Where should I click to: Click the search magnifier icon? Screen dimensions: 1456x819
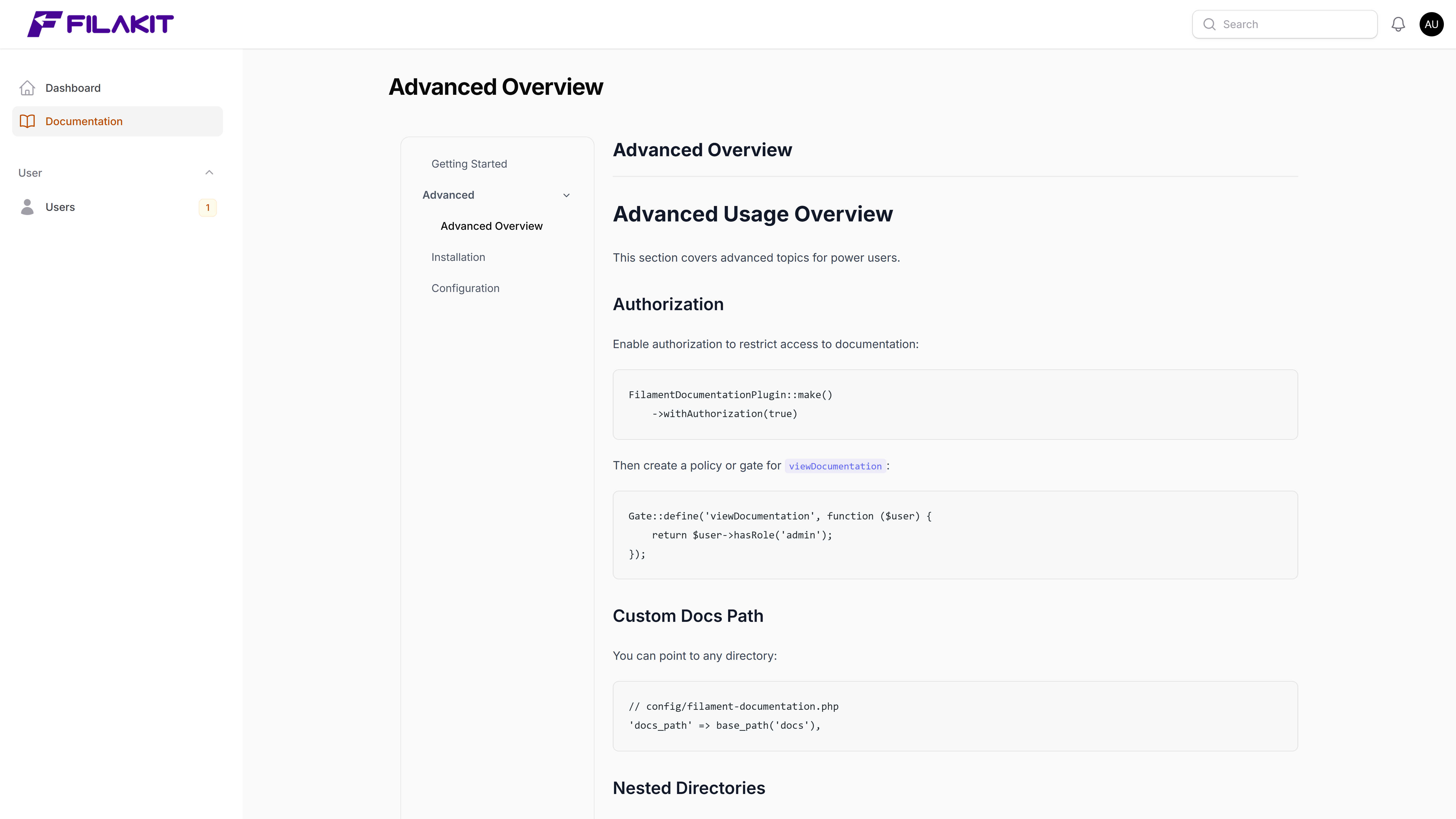[1210, 24]
